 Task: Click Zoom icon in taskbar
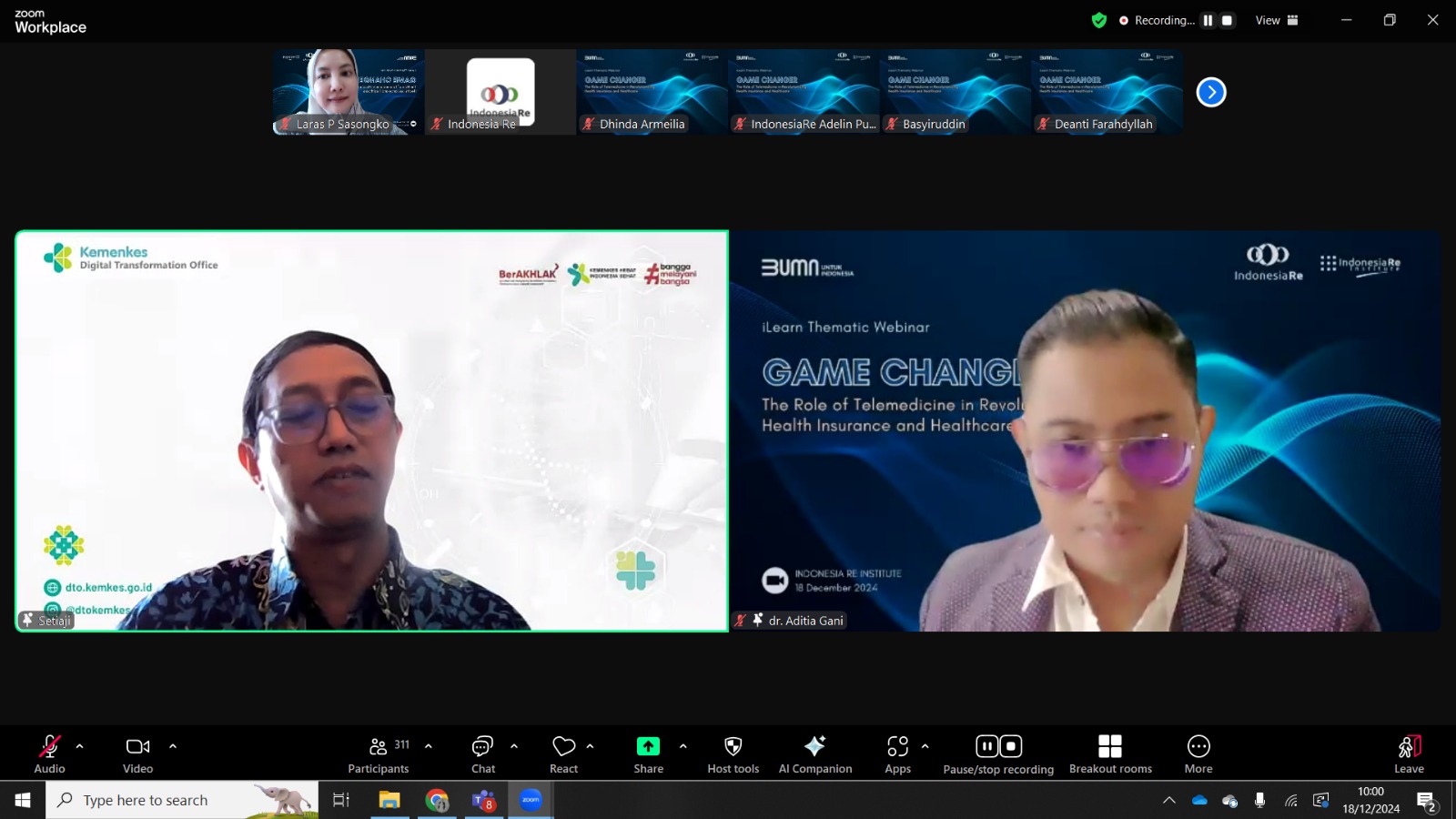coord(531,800)
